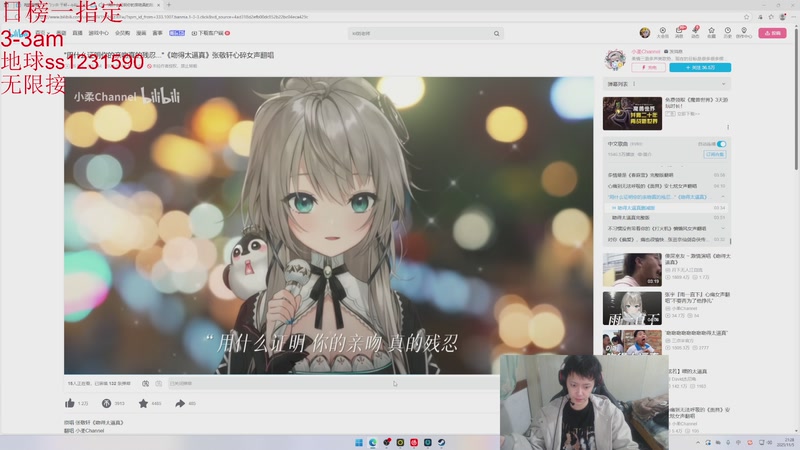This screenshot has height=450, width=800.
Task: Open the 雨一直下 recommended video thumbnail
Action: pos(632,308)
